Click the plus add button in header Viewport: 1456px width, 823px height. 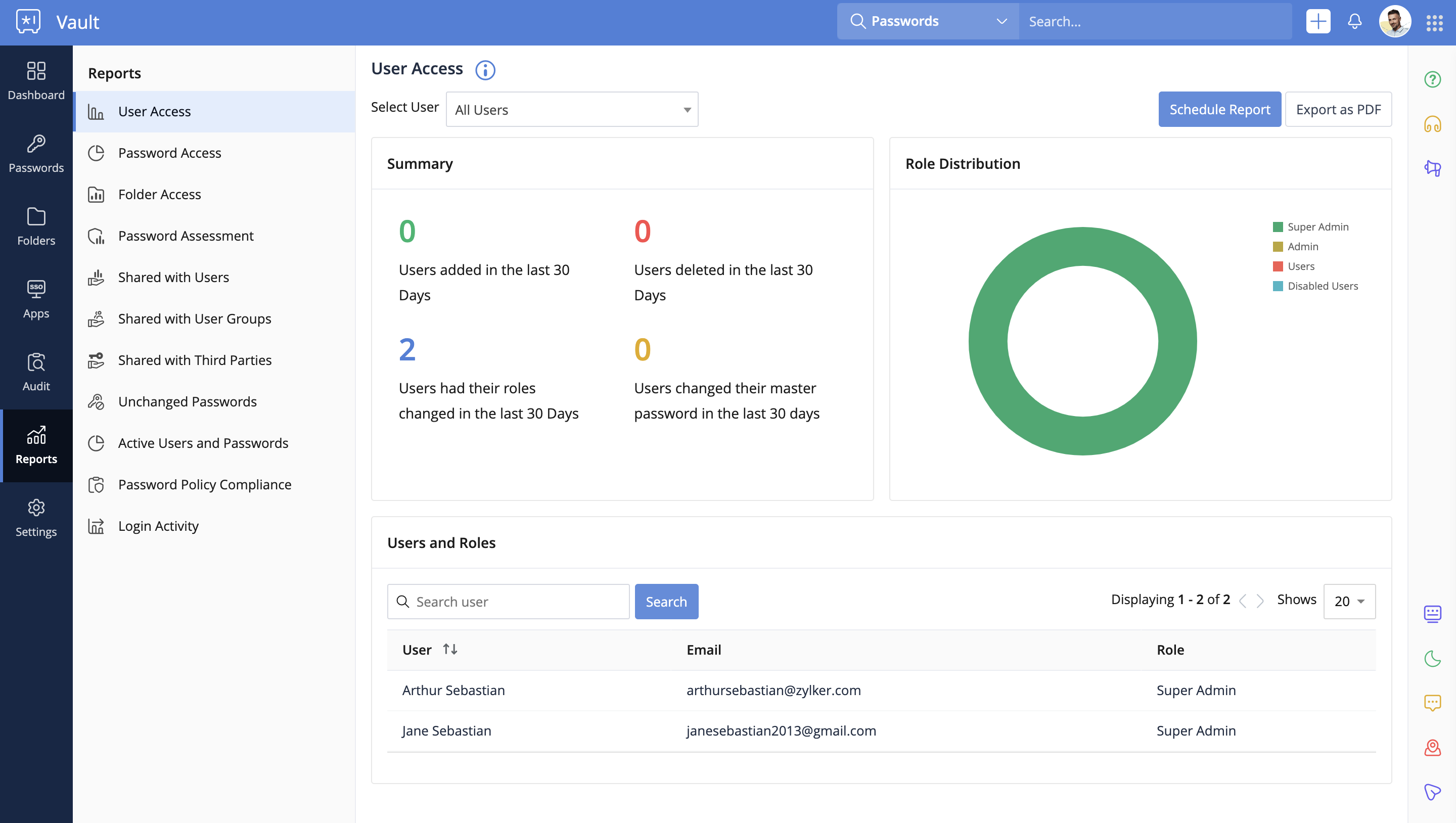[1317, 21]
